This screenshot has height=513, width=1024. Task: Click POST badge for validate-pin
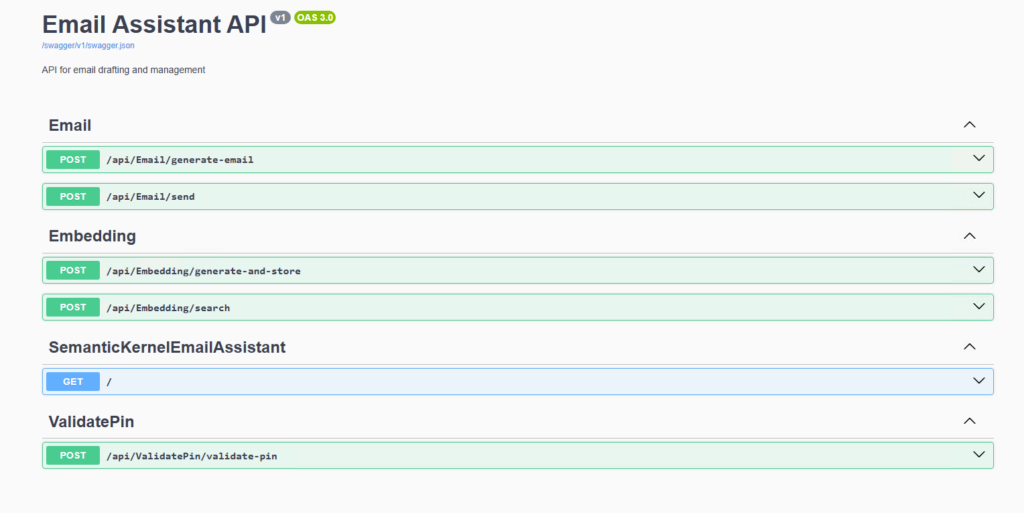tap(73, 456)
